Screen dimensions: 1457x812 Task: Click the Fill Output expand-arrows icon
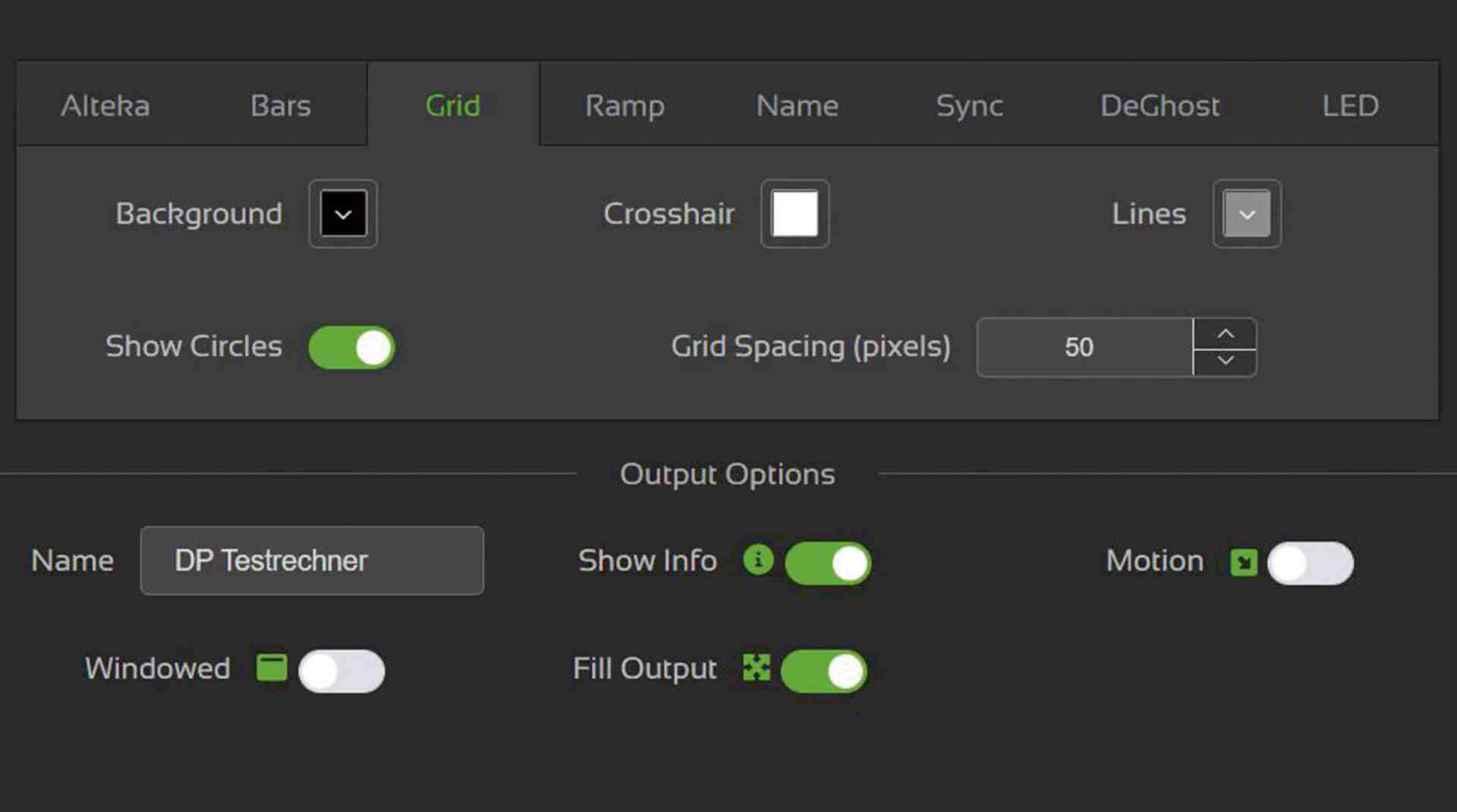point(756,669)
